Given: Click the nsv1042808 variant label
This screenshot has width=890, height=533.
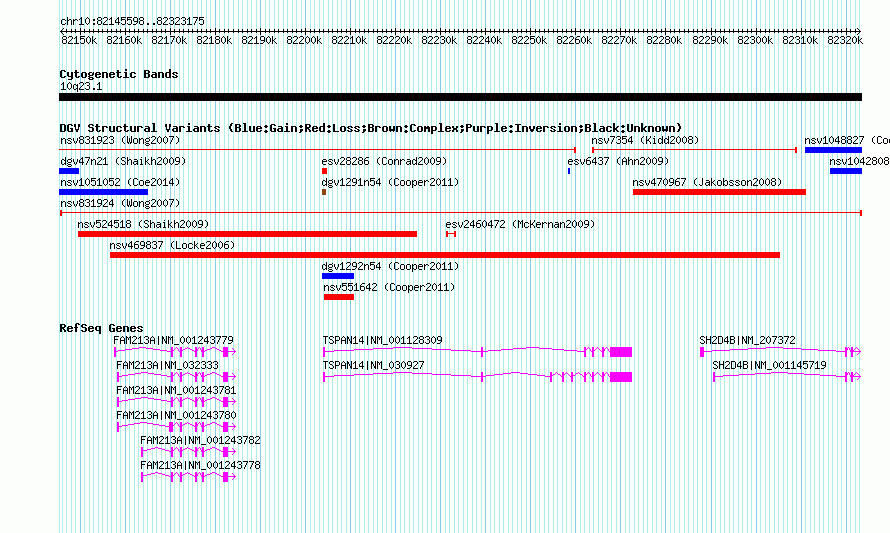Looking at the screenshot, I should [859, 161].
